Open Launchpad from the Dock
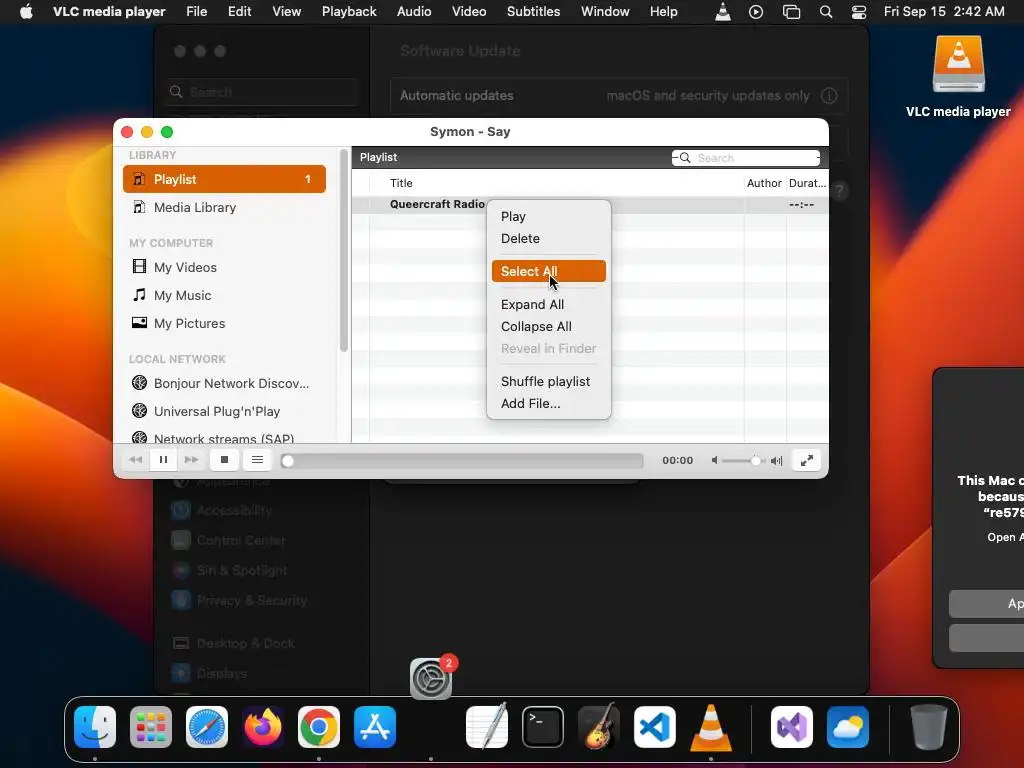Screen dimensions: 1024x768 tap(151, 726)
